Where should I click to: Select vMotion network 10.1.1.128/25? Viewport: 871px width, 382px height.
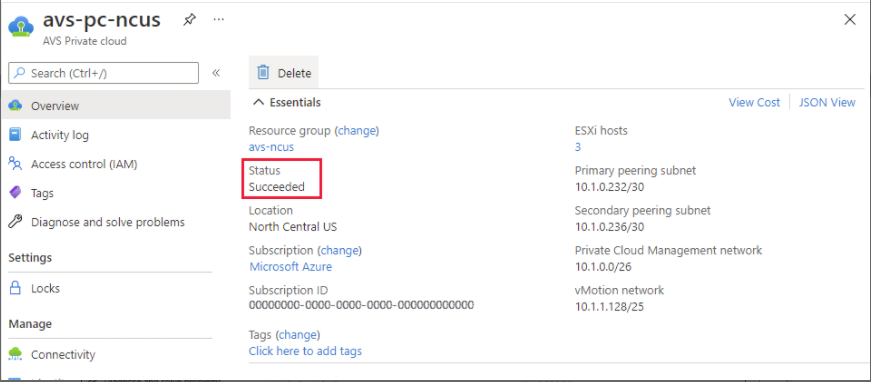tap(609, 306)
